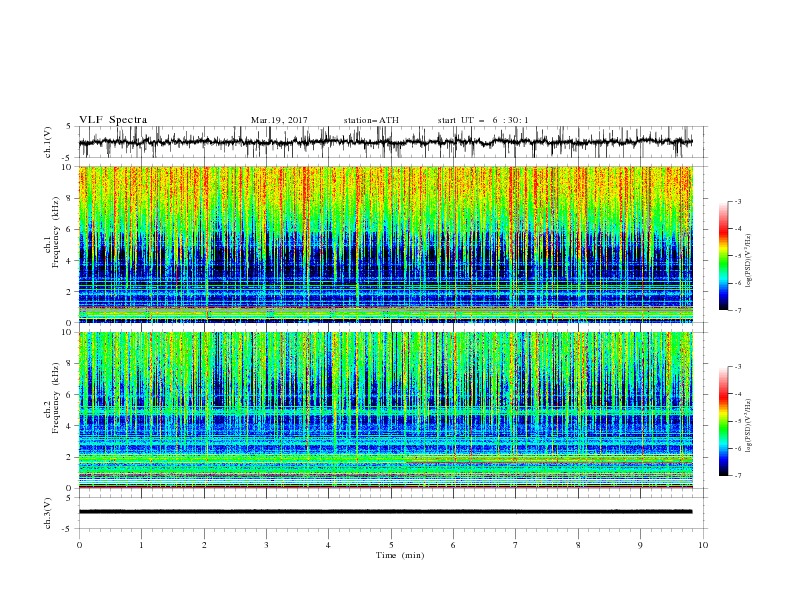The image size is (792, 612).
Task: Click the 'station=ATH' label
Action: coord(371,120)
